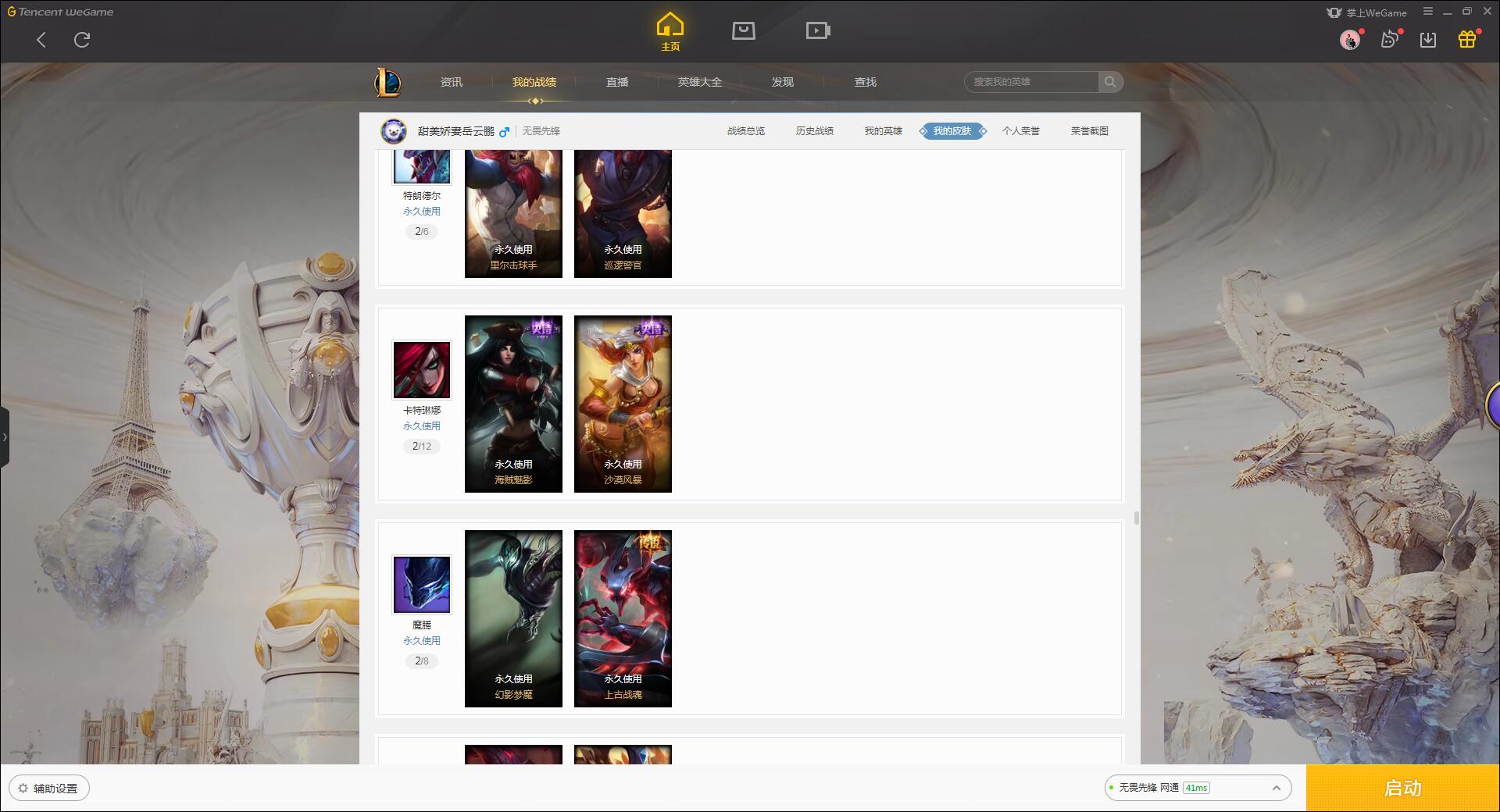Click the Tencent WeGame title logo
This screenshot has height=812, width=1500.
[x=60, y=12]
